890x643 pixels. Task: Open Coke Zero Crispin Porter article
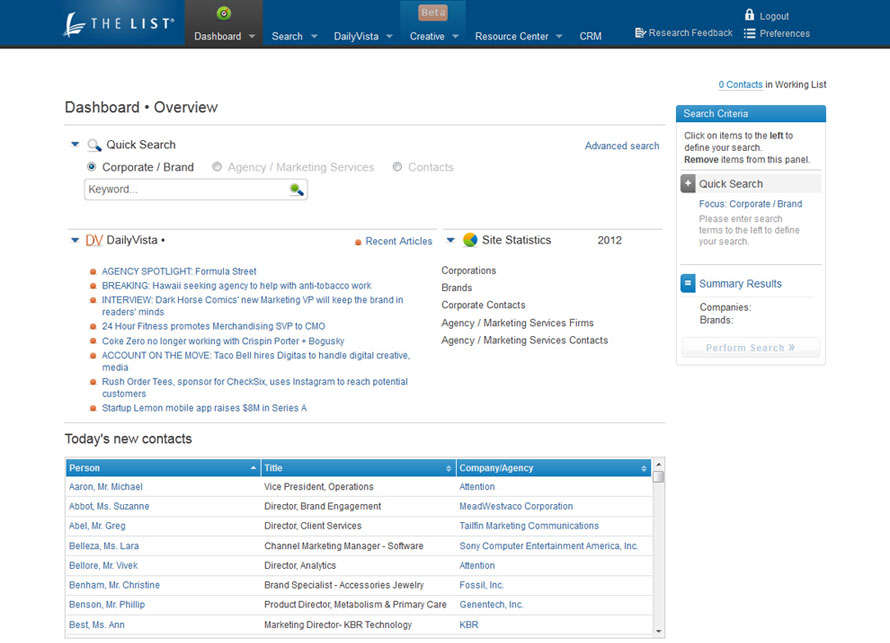223,341
